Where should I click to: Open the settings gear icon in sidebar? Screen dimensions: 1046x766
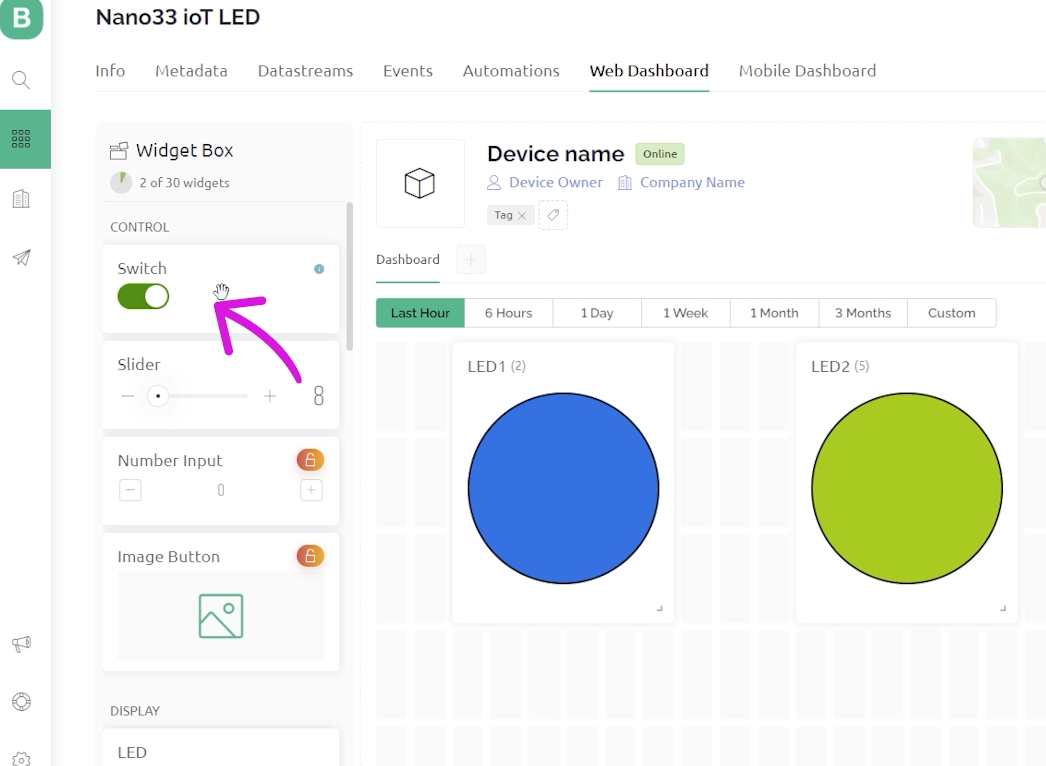click(21, 759)
